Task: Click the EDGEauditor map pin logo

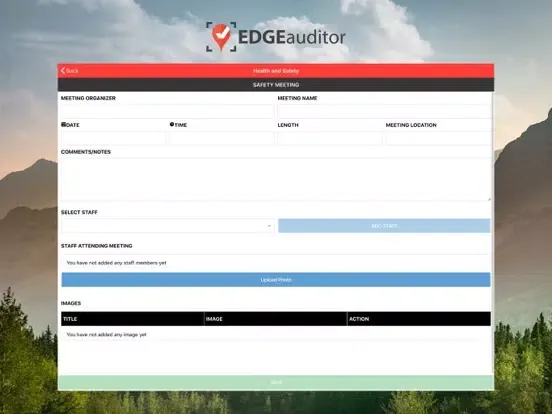Action: (x=221, y=37)
